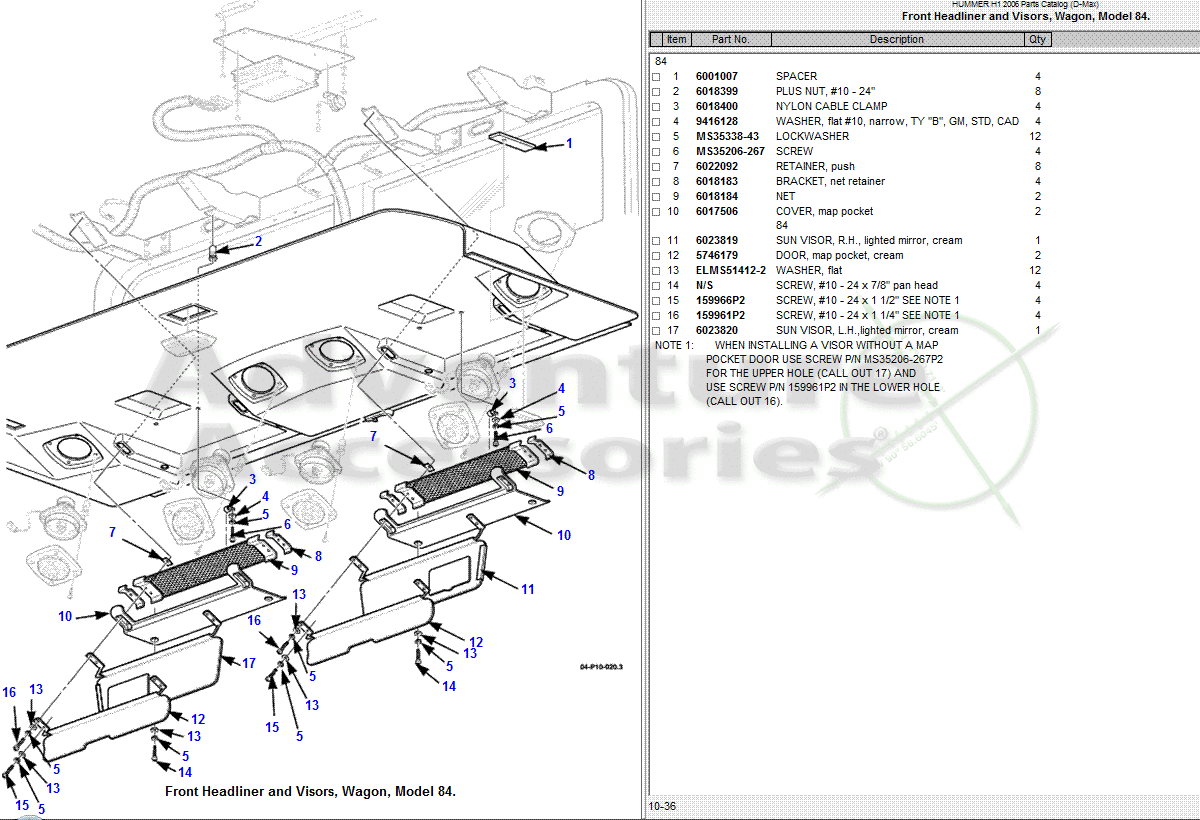Screen dimensions: 1200x820
Task: Click the NOTE 1 text below the table
Action: click(799, 373)
